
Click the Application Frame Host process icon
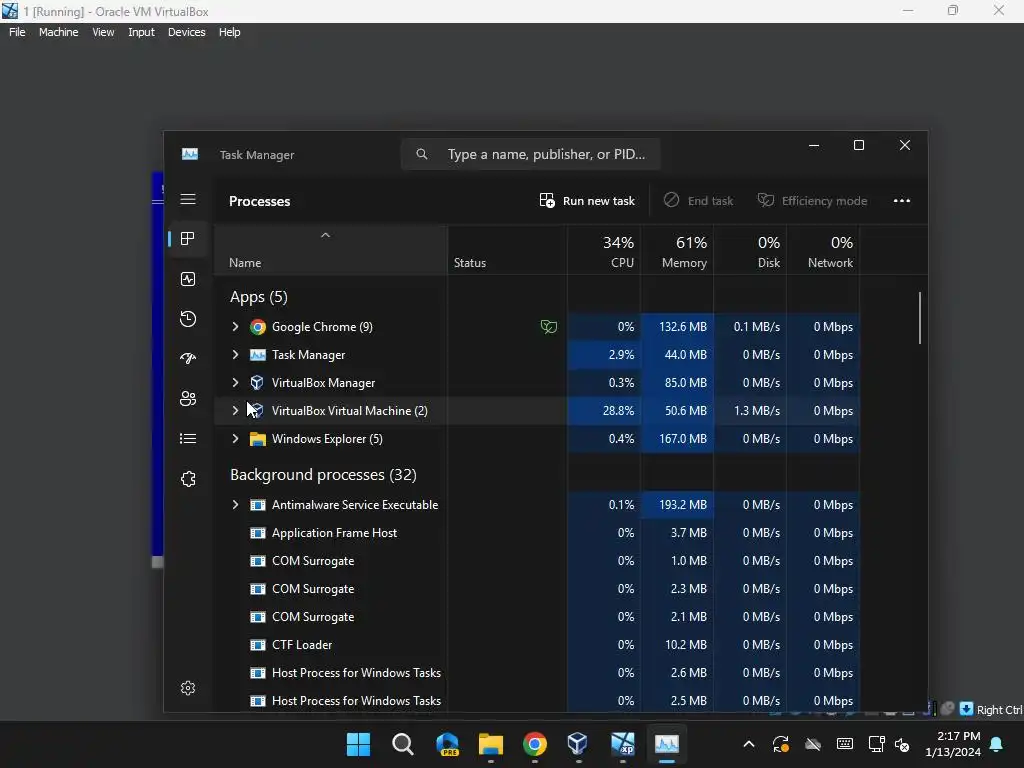coord(258,533)
